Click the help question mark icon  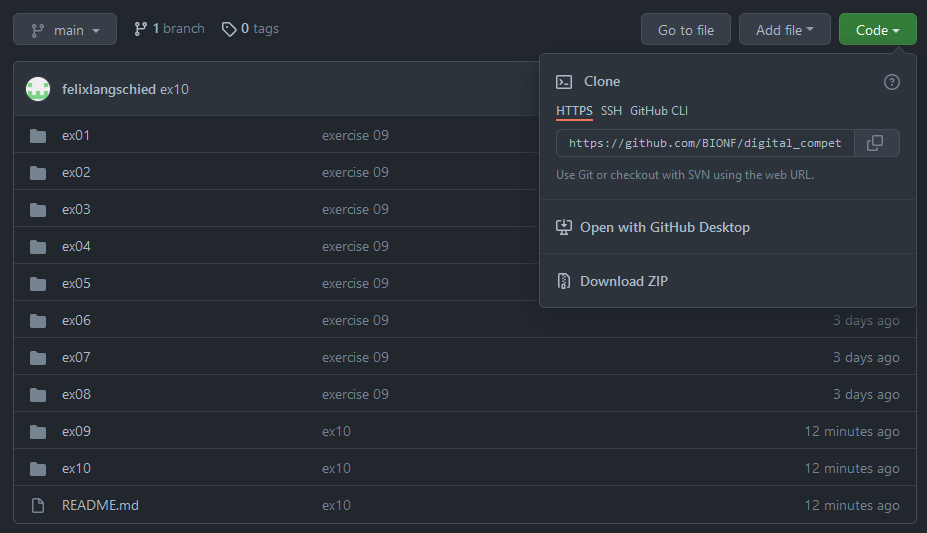pos(892,82)
